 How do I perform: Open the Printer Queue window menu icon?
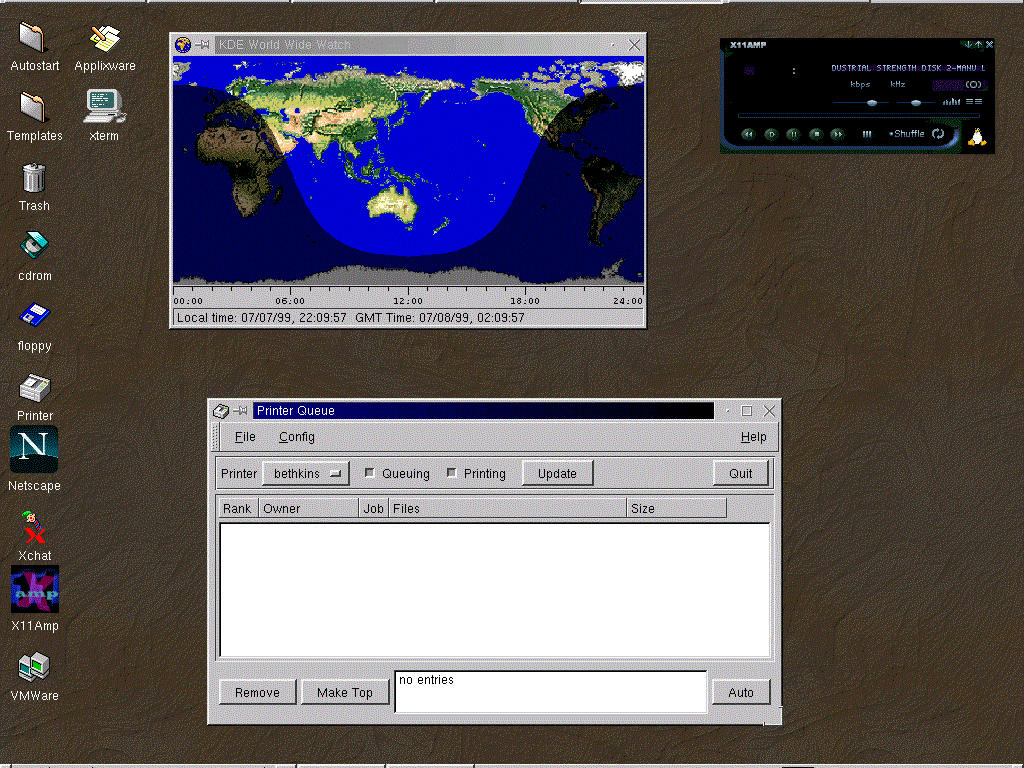221,411
